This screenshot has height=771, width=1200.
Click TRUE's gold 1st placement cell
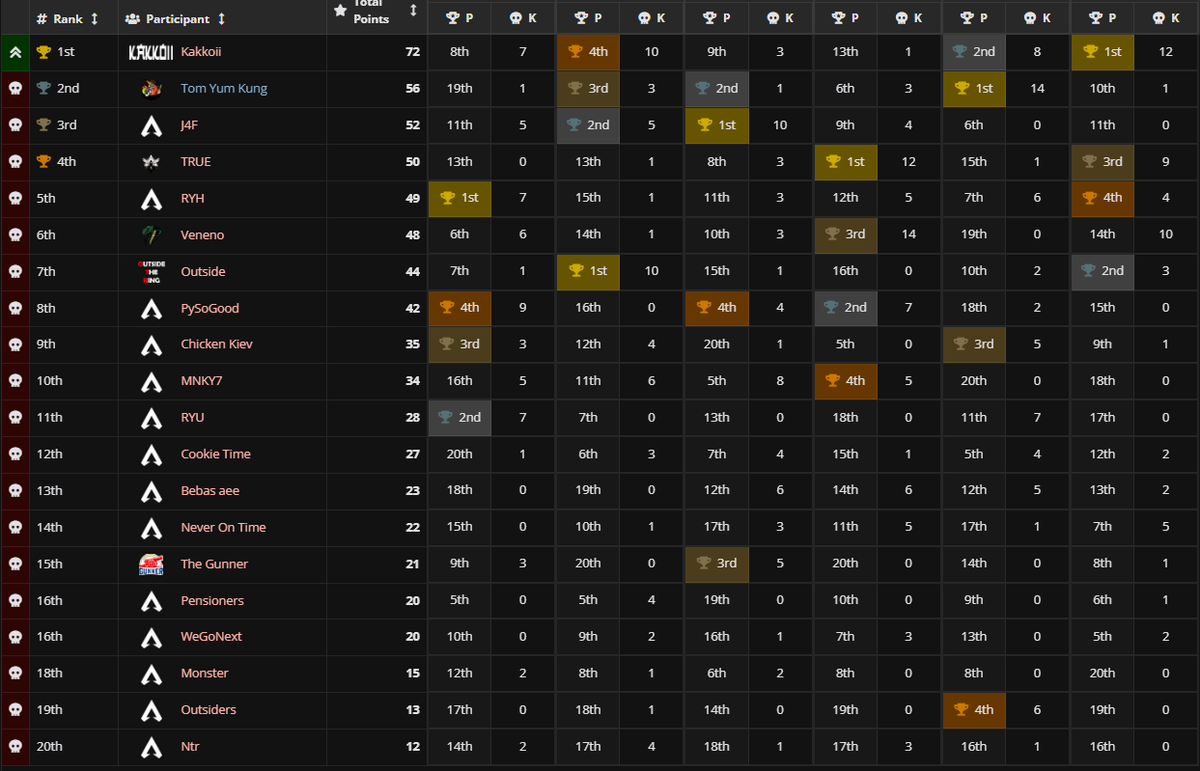pos(845,161)
